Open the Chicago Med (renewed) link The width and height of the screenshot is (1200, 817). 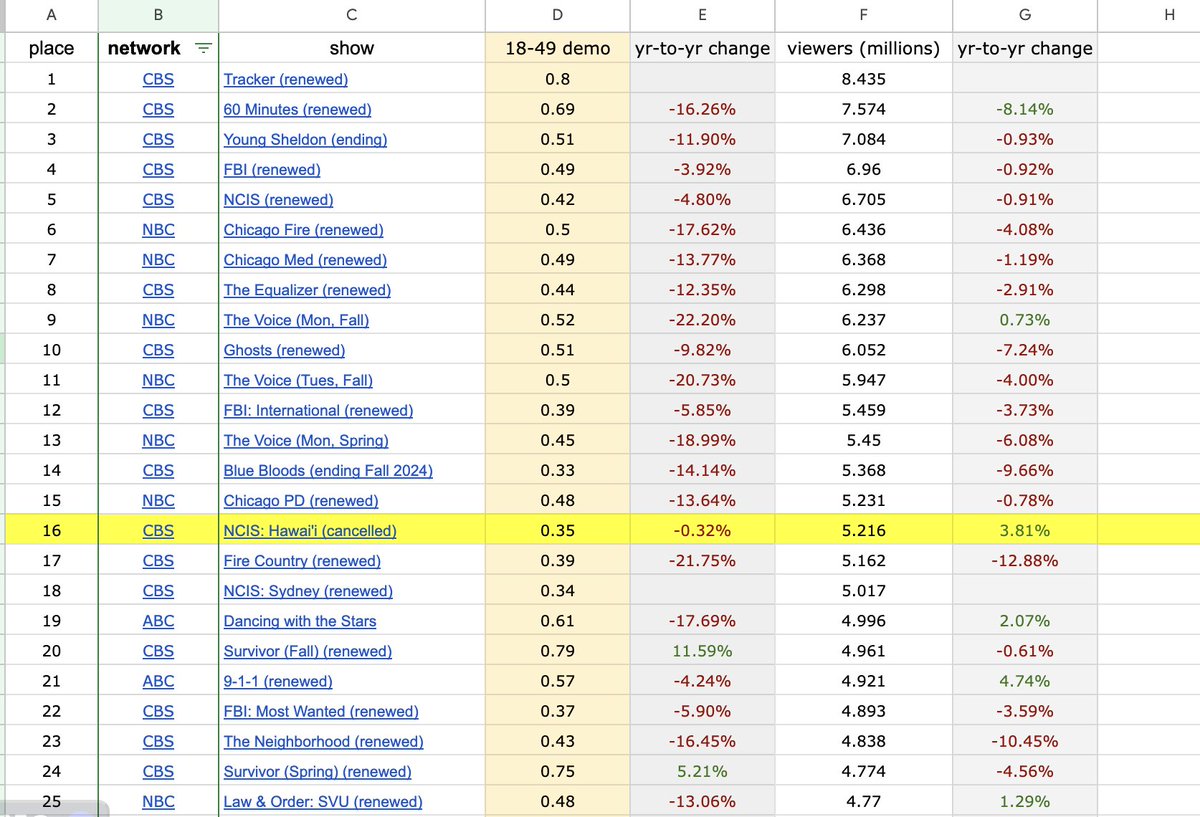[x=305, y=259]
